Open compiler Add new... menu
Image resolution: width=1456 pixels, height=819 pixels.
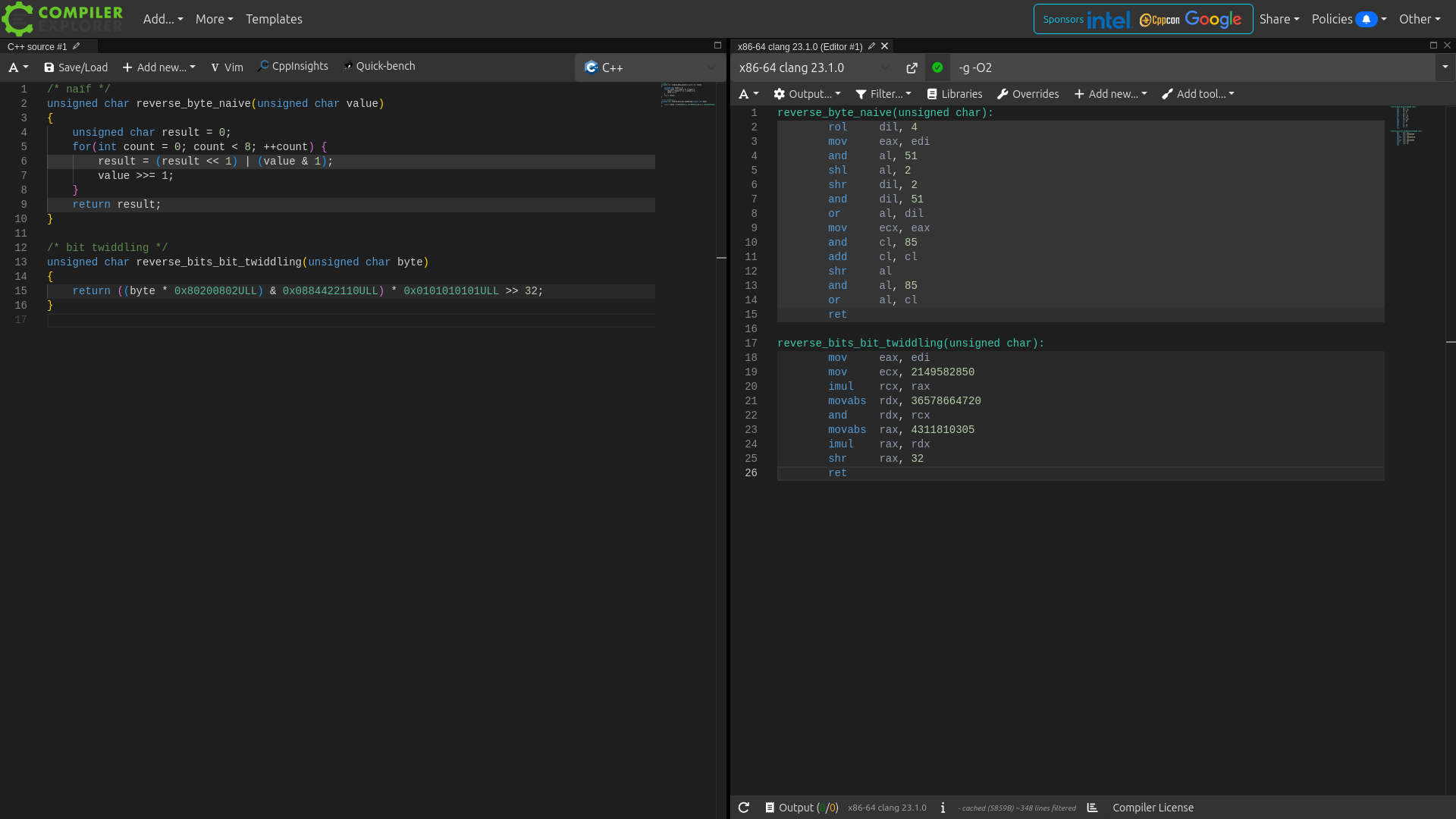[1111, 94]
